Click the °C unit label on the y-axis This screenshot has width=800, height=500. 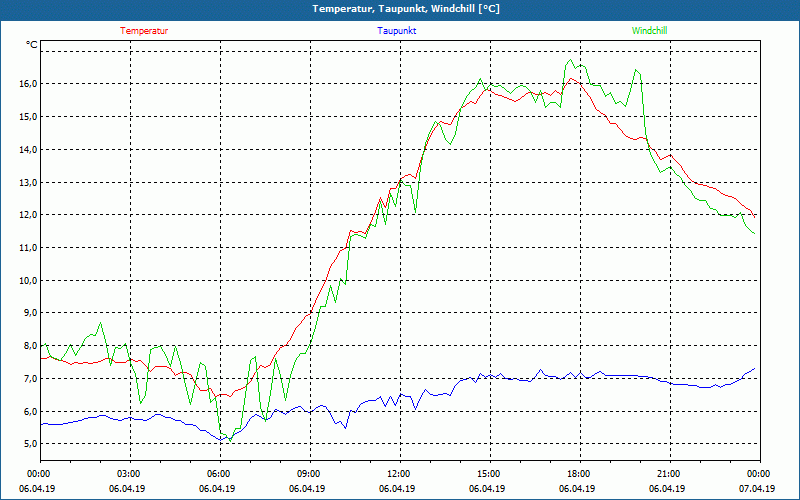32,45
